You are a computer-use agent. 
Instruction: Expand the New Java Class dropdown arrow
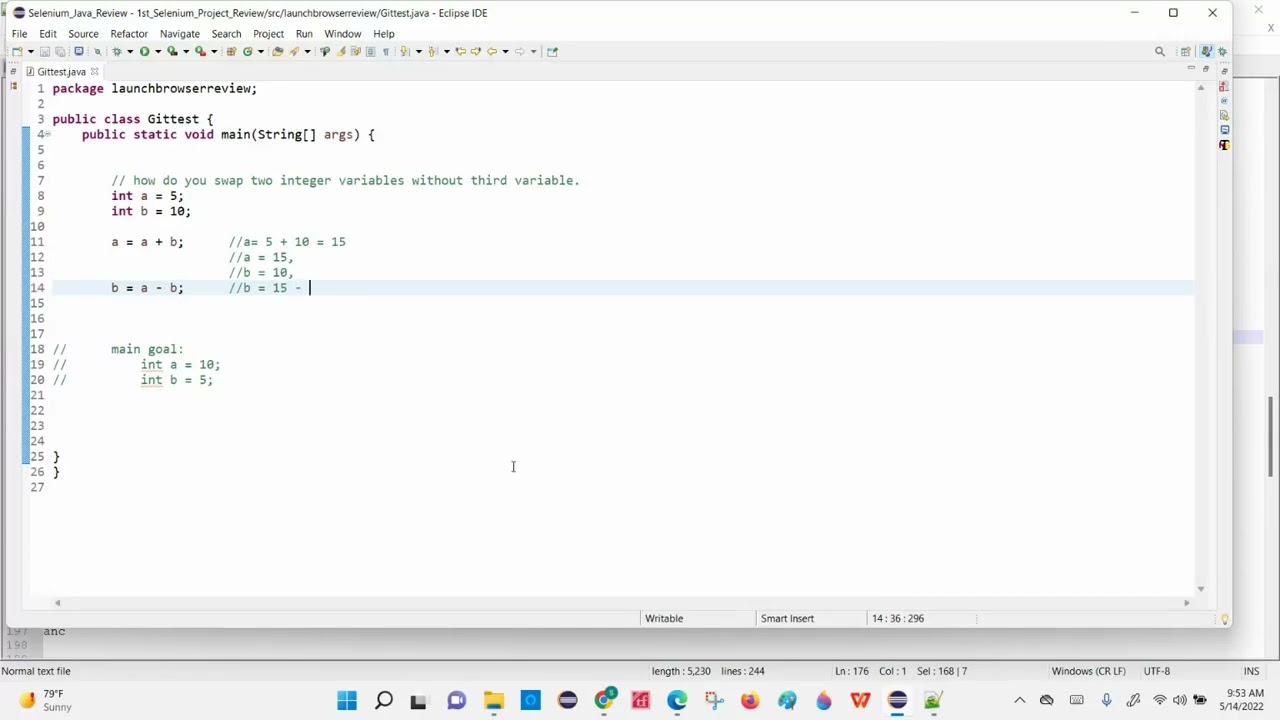[260, 51]
